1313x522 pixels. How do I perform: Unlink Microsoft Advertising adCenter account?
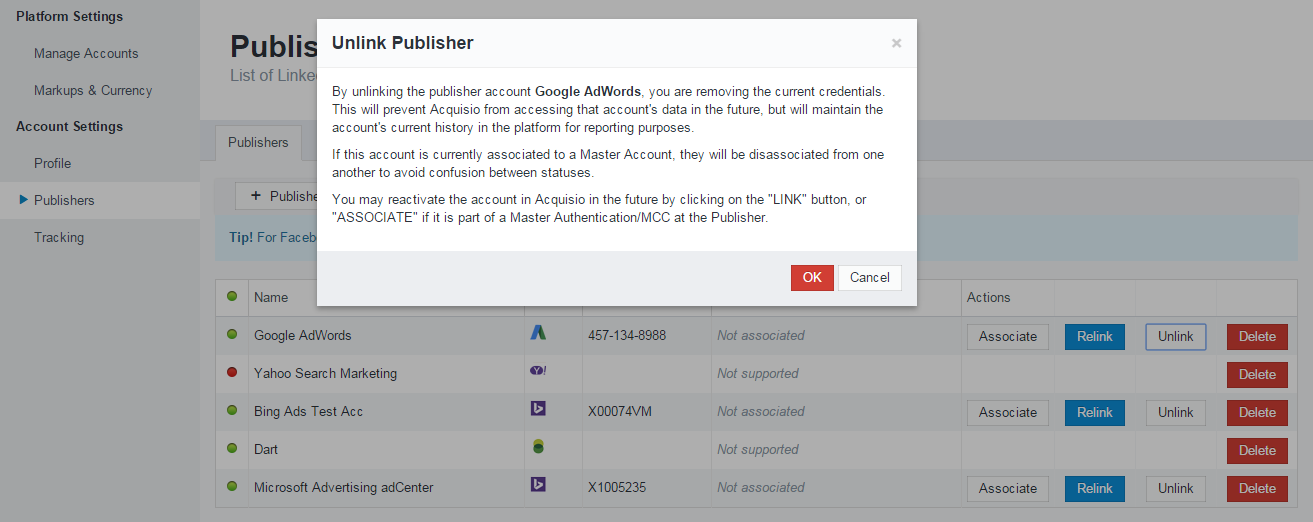click(x=1176, y=489)
